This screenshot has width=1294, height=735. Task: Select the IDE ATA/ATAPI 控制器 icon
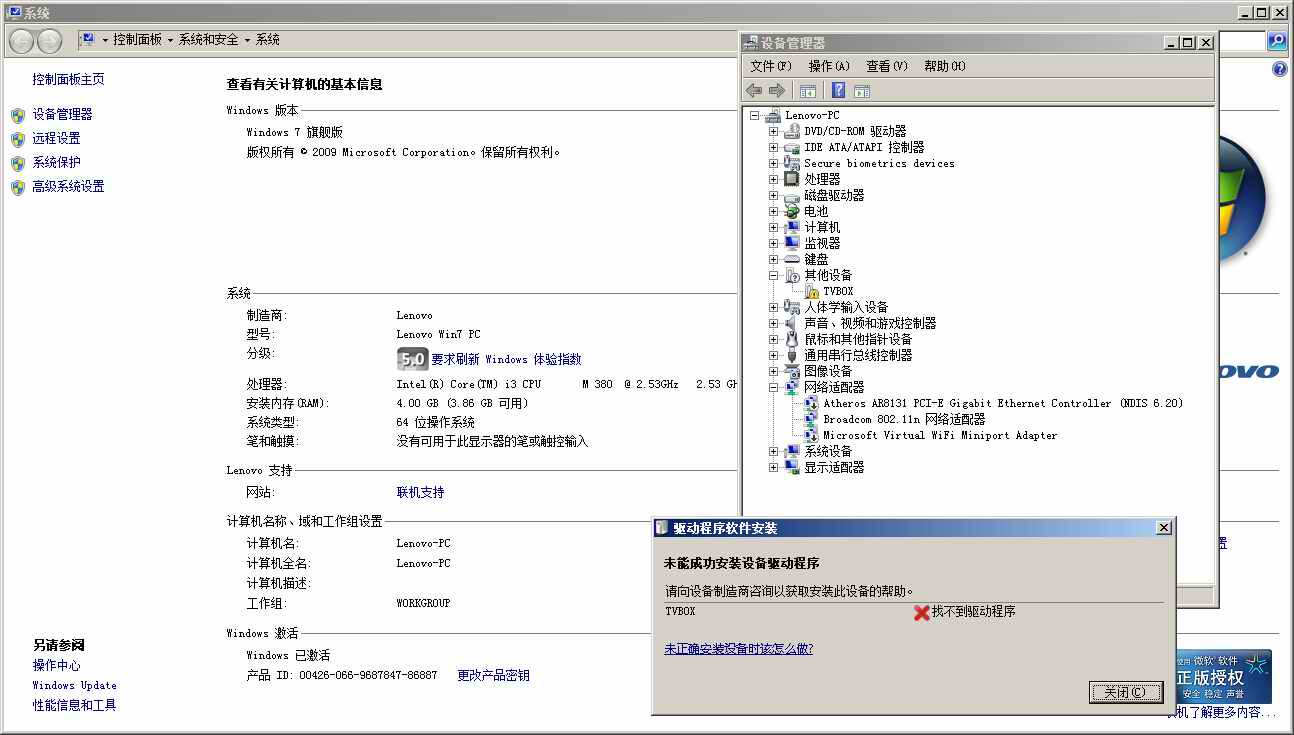(792, 147)
